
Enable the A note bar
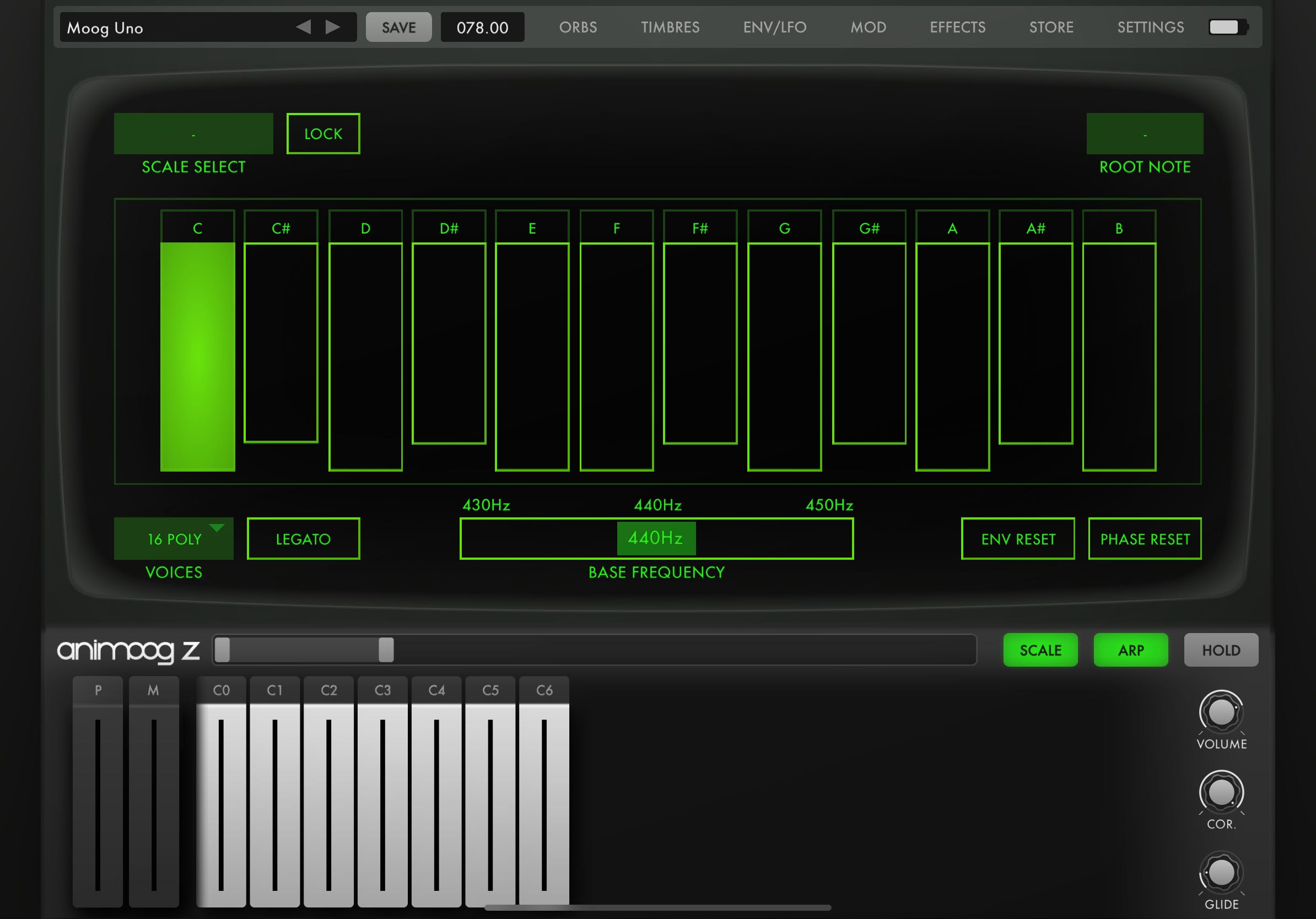(x=953, y=356)
